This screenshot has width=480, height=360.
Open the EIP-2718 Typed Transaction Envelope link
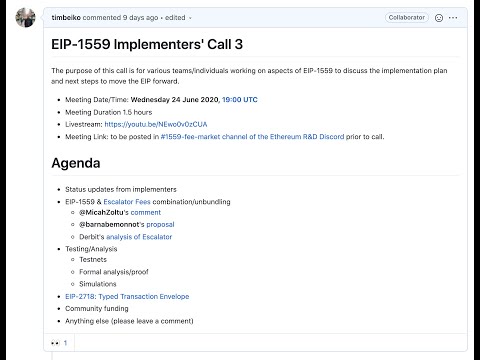[x=127, y=296]
